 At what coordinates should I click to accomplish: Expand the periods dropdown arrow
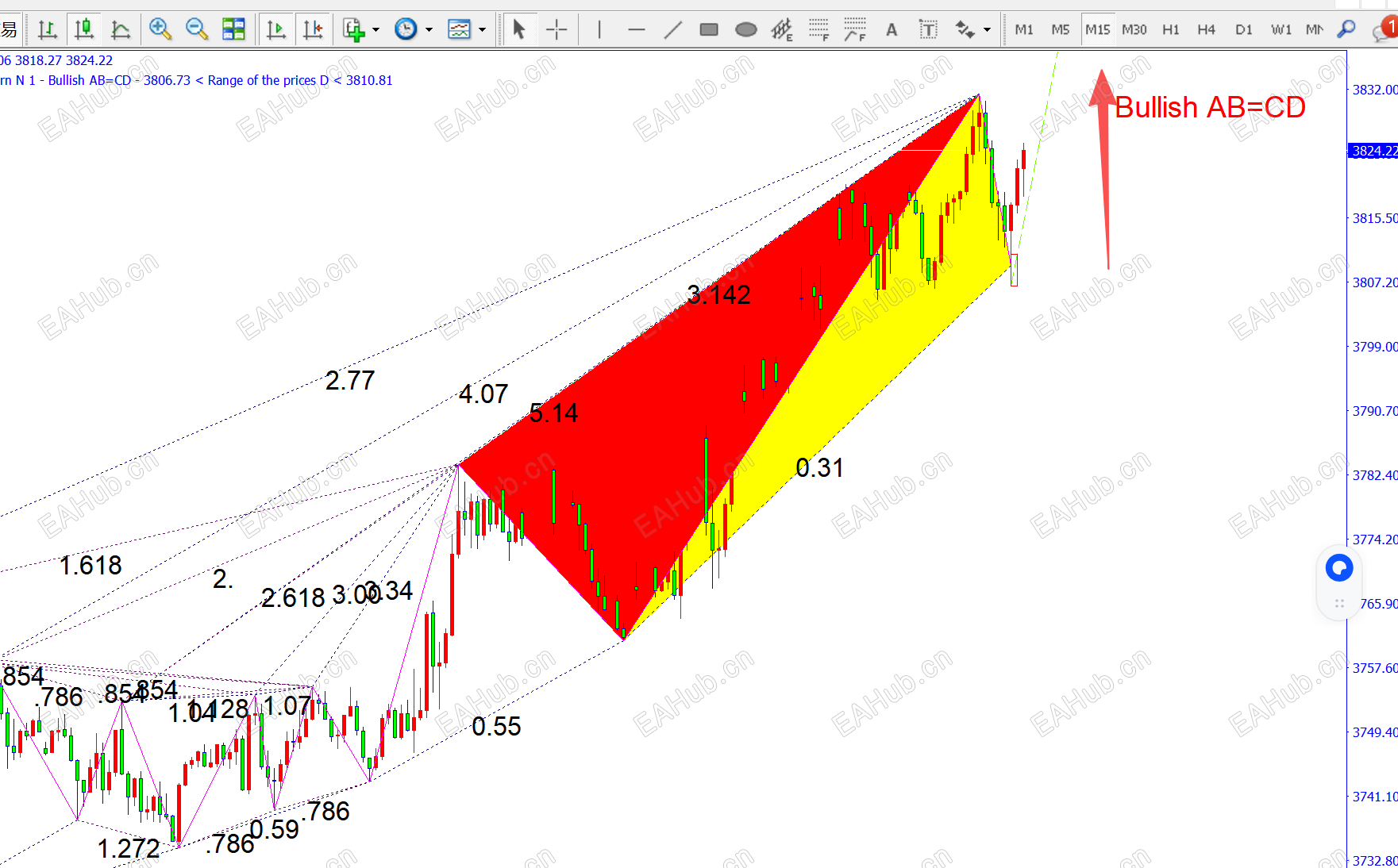click(429, 30)
